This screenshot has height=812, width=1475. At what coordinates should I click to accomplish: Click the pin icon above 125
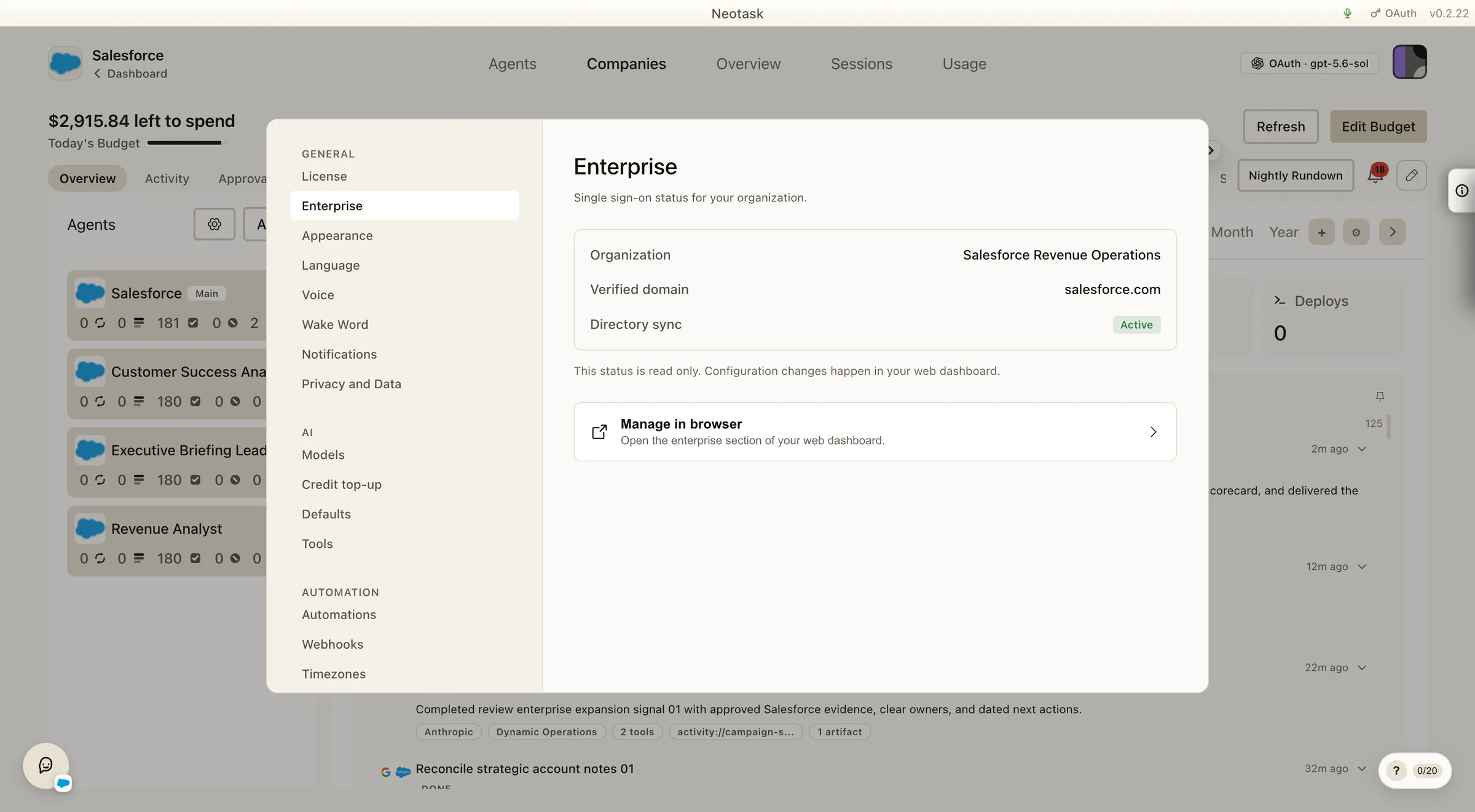(x=1380, y=396)
